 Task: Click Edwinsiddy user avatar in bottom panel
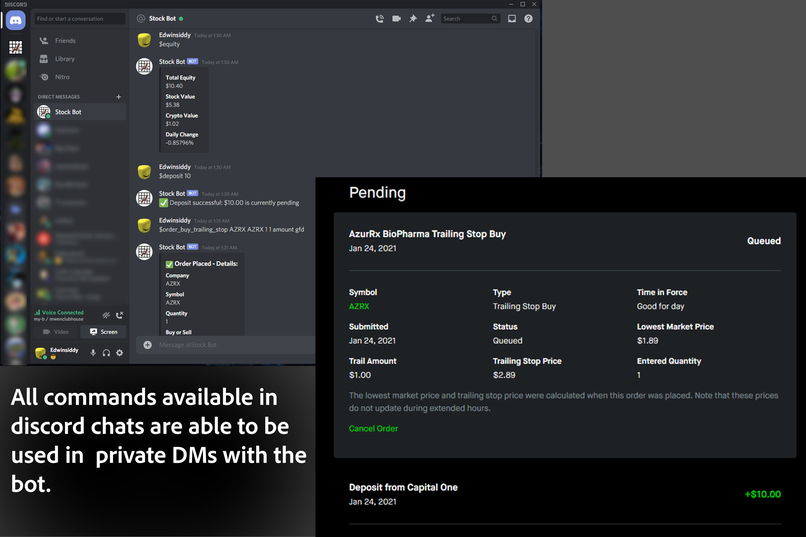41,353
